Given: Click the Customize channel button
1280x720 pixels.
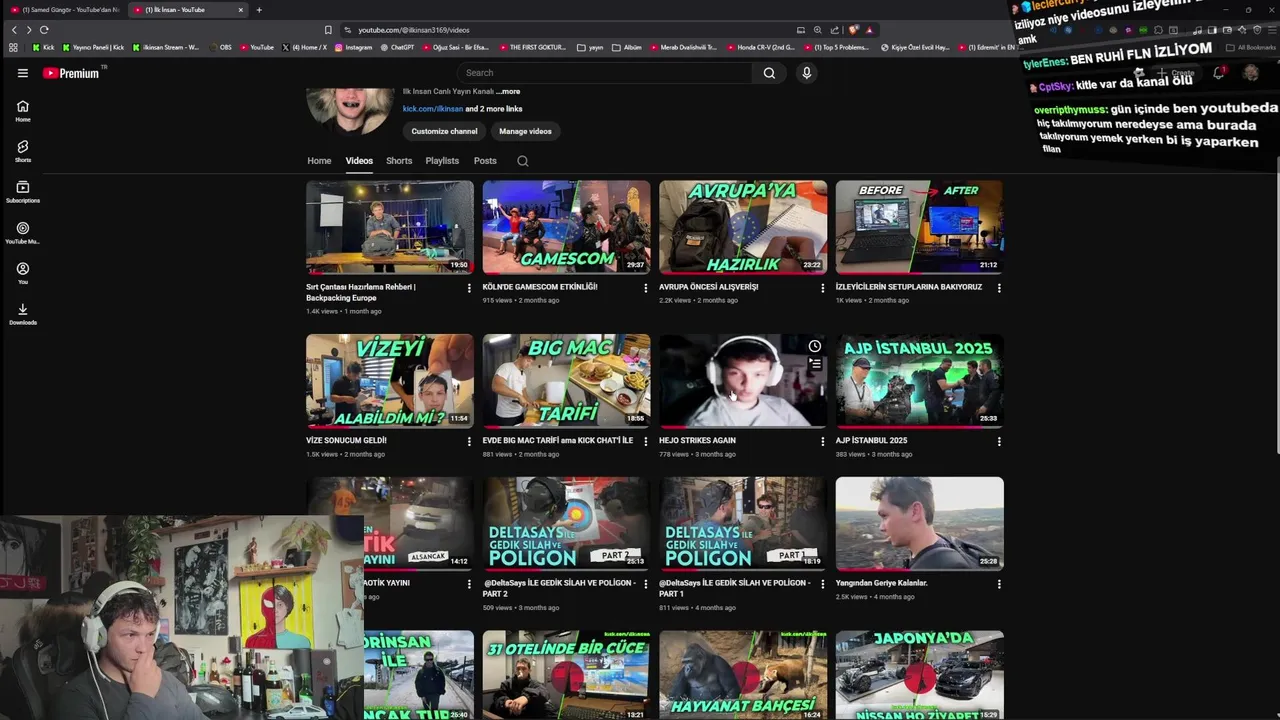Looking at the screenshot, I should pos(444,131).
